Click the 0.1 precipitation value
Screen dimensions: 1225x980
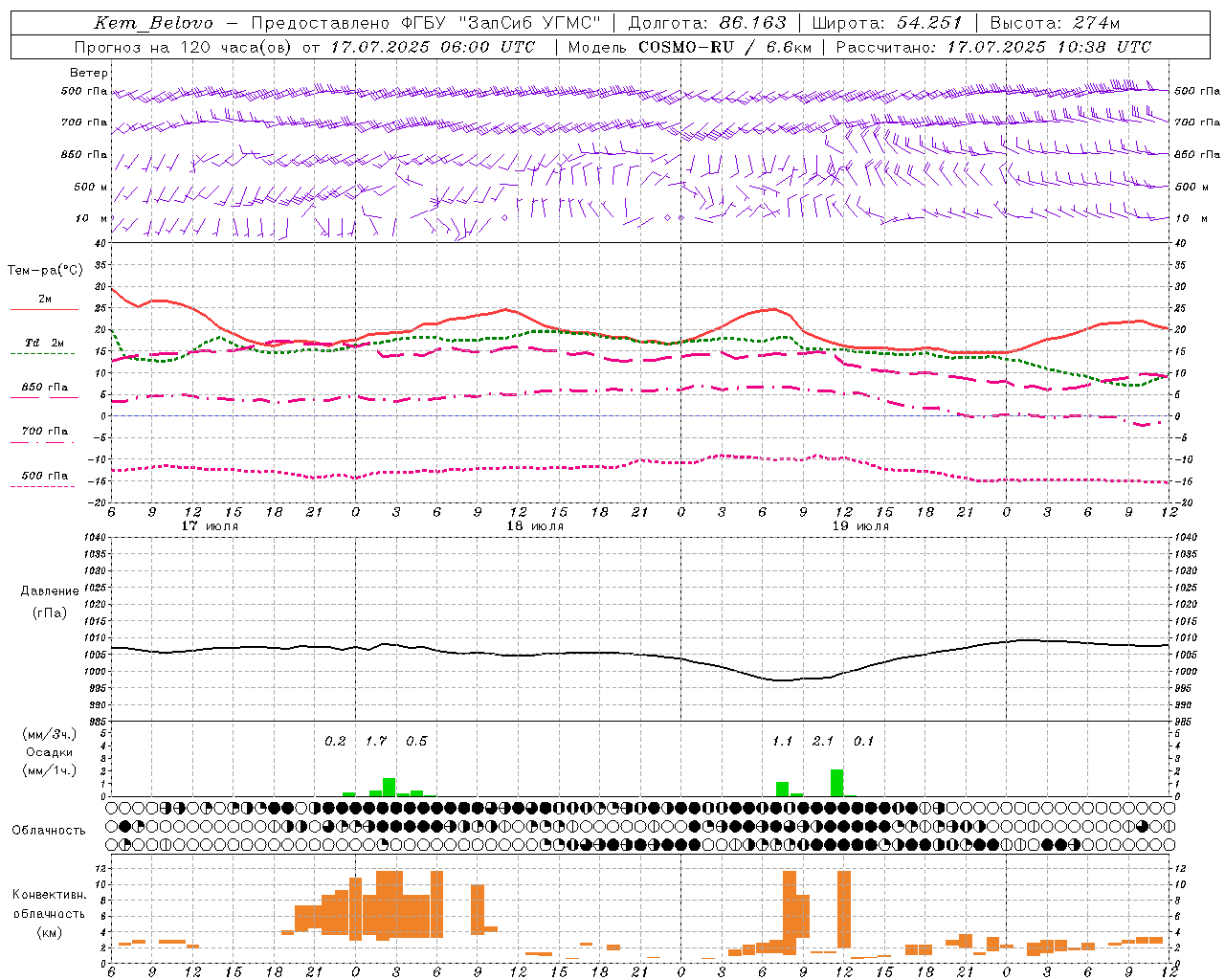pyautogui.click(x=863, y=741)
